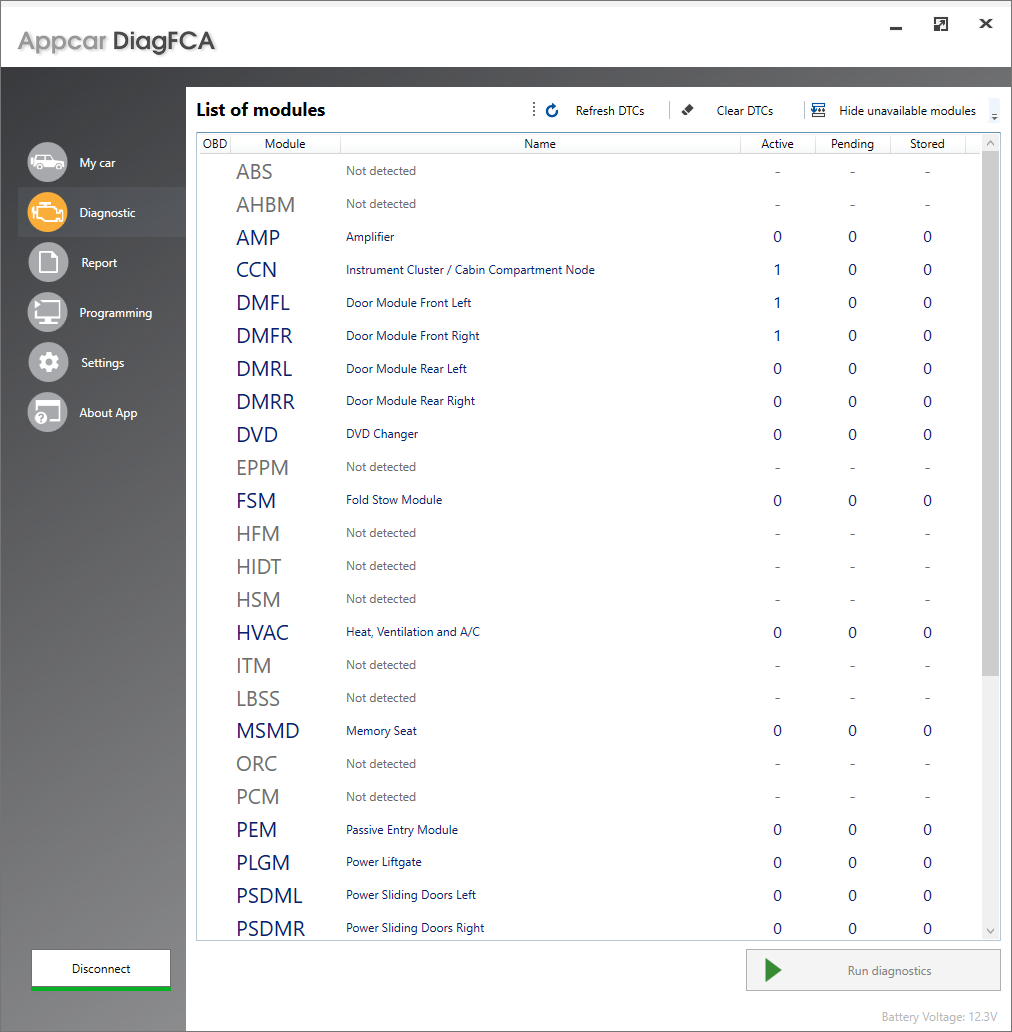Viewport: 1012px width, 1032px height.
Task: Start Run diagnostics
Action: tap(872, 970)
